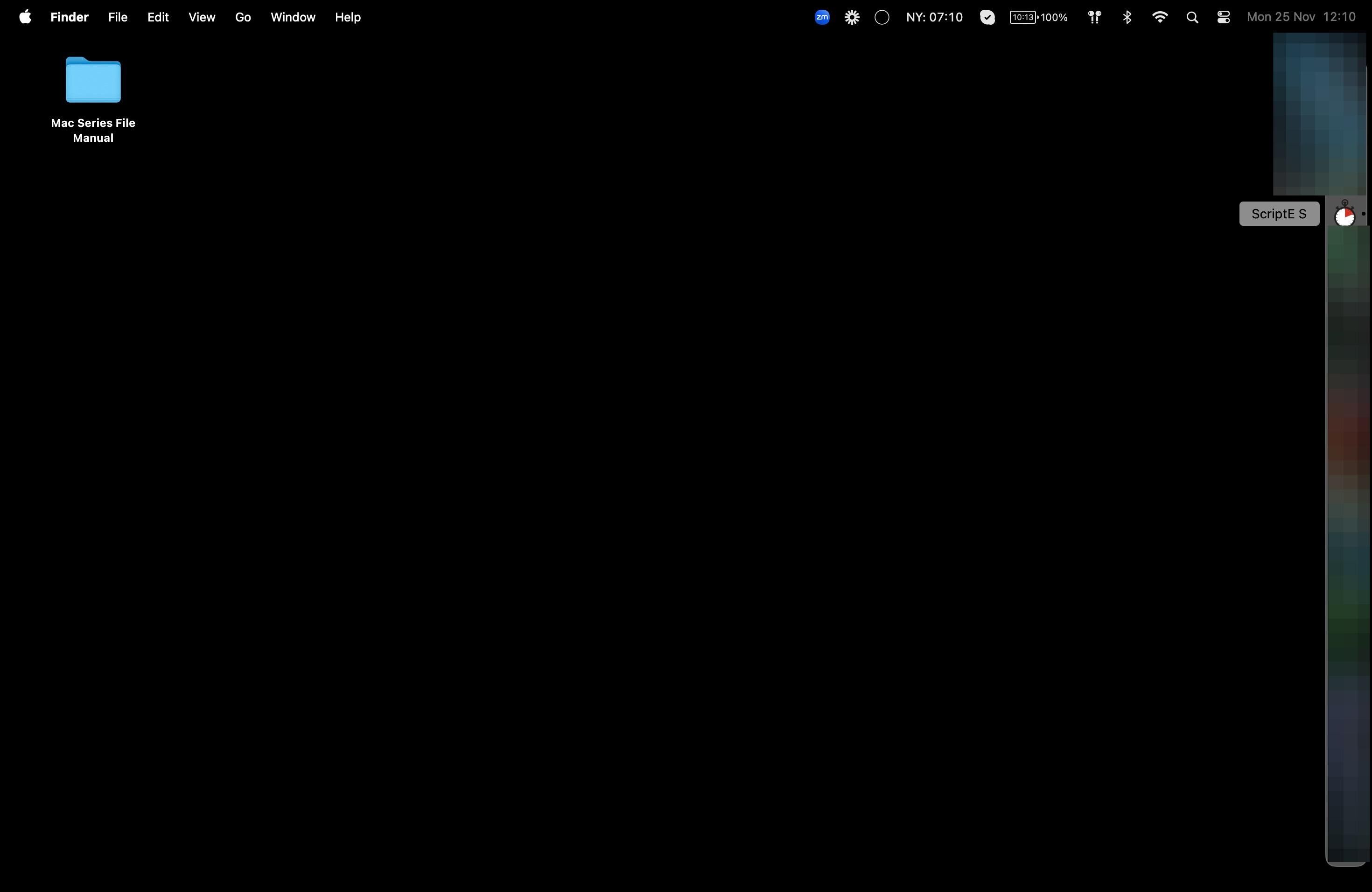This screenshot has height=892, width=1372.
Task: Open the date and time notification panel
Action: click(x=1301, y=17)
